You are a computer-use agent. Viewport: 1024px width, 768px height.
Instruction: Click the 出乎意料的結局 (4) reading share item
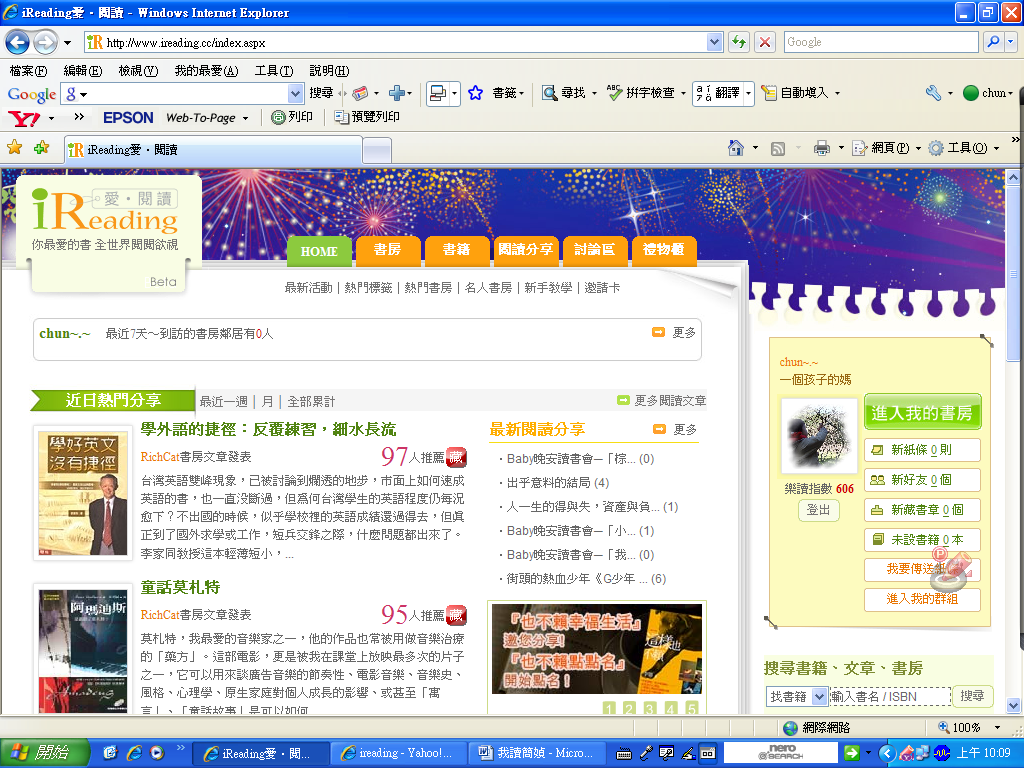[x=558, y=483]
